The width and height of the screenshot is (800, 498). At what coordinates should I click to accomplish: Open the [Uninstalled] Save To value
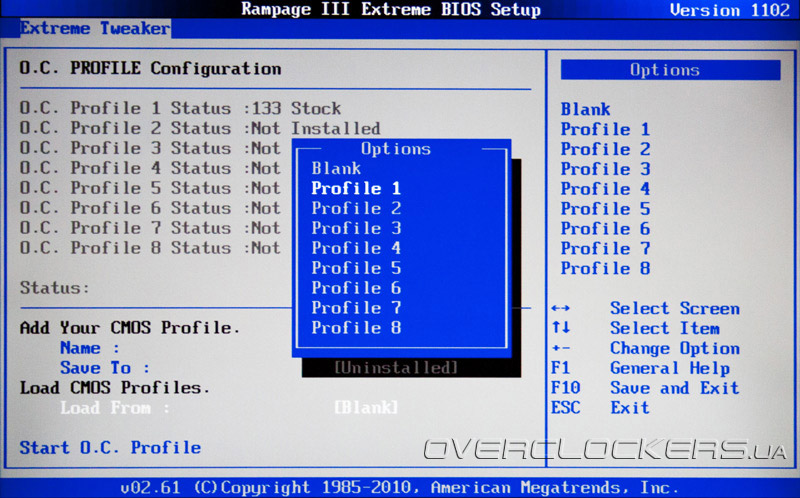pos(396,368)
